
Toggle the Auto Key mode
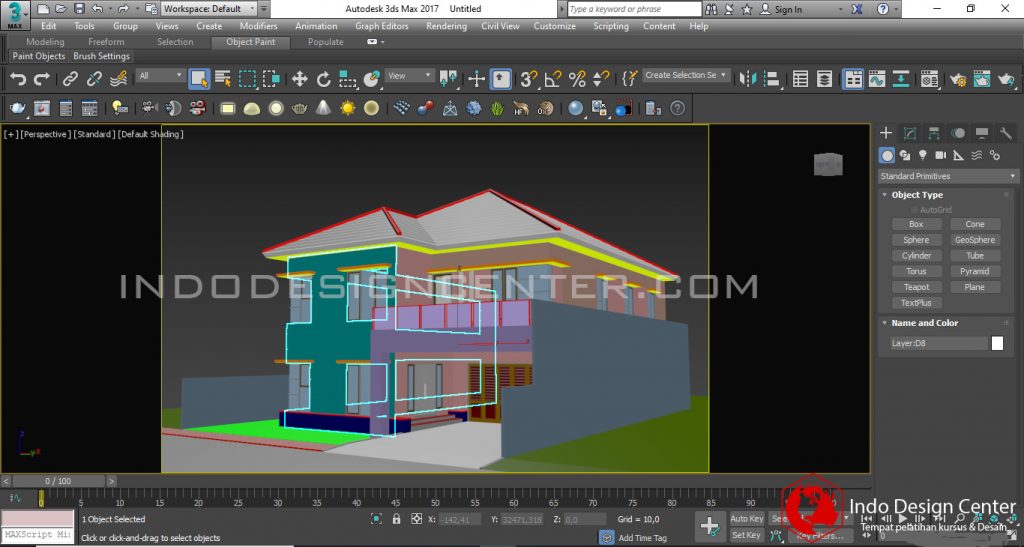(746, 519)
